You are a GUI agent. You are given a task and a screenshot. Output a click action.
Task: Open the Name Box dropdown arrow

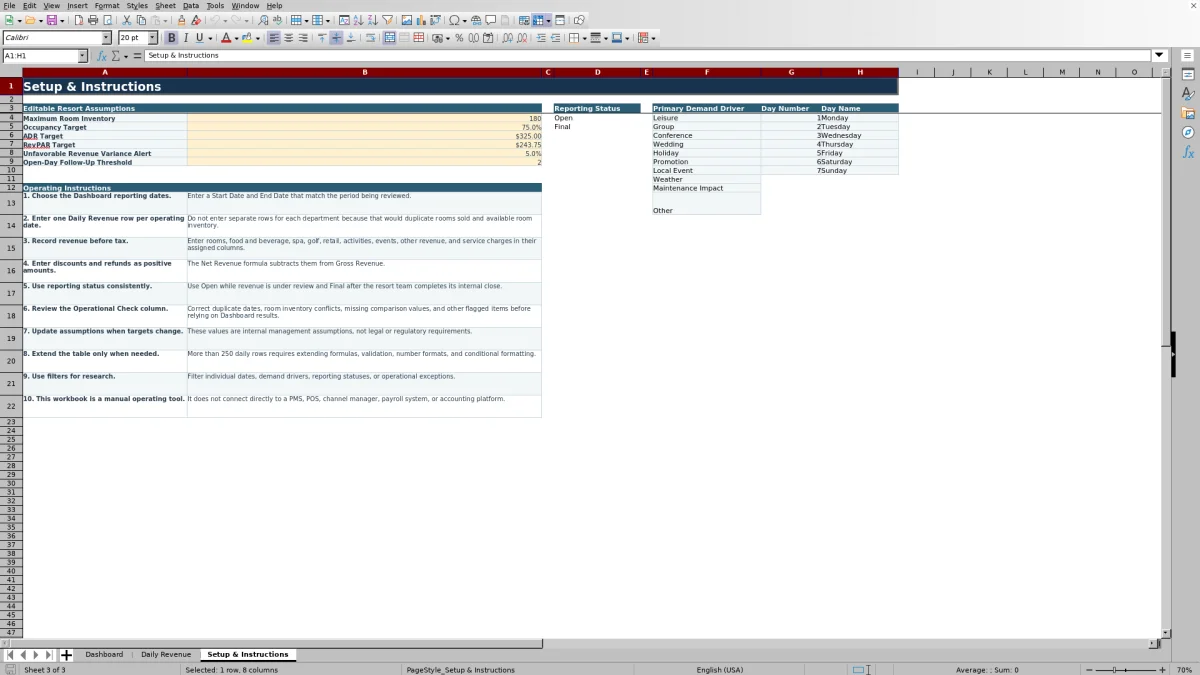click(x=82, y=56)
